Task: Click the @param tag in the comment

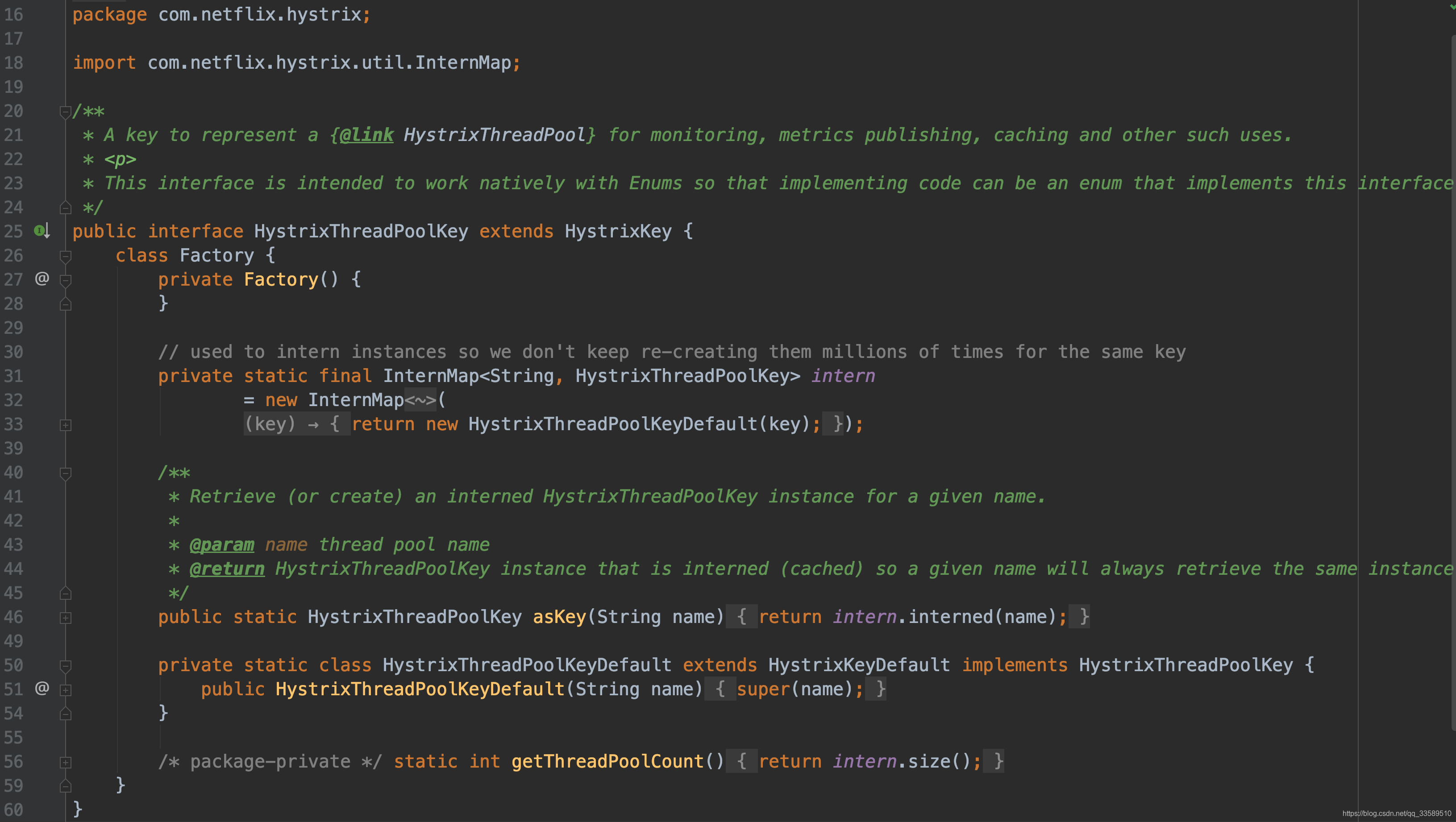Action: pyautogui.click(x=221, y=544)
